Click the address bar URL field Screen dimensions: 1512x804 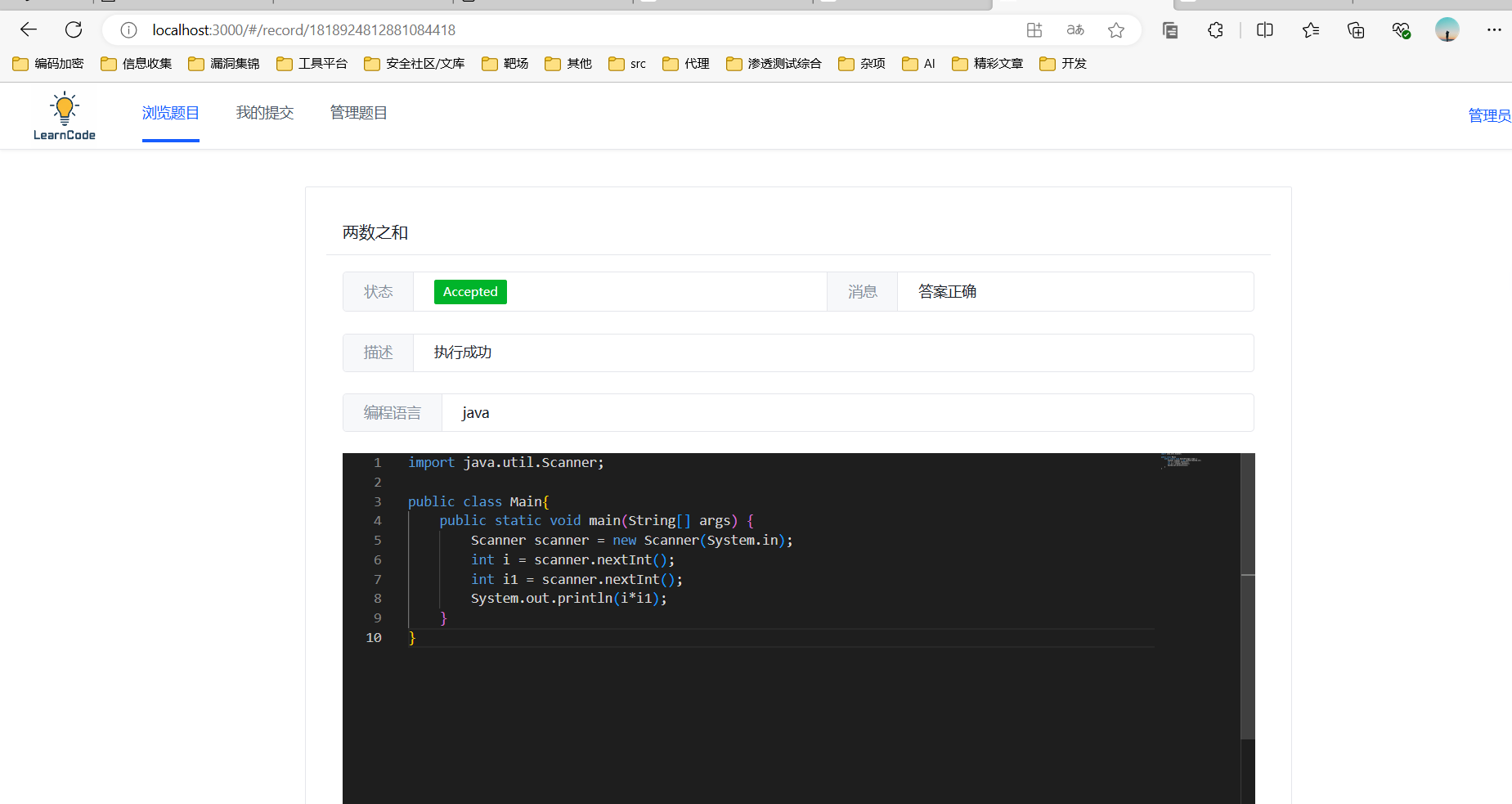point(572,30)
